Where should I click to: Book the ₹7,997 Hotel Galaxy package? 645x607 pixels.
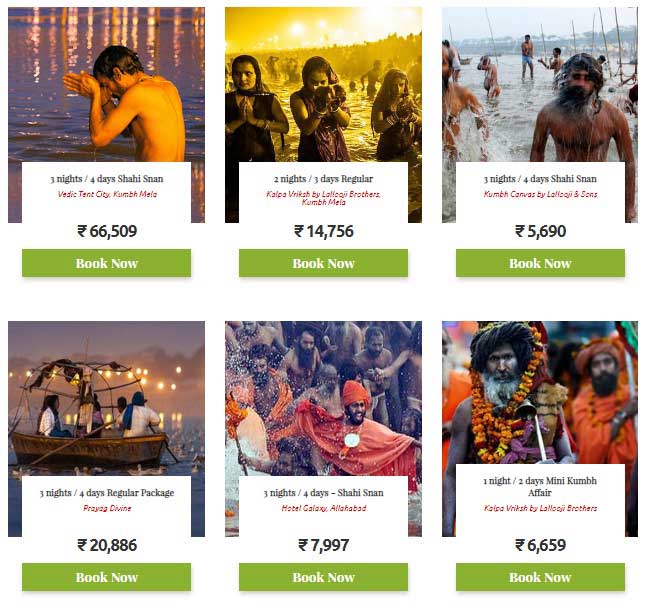coord(323,577)
